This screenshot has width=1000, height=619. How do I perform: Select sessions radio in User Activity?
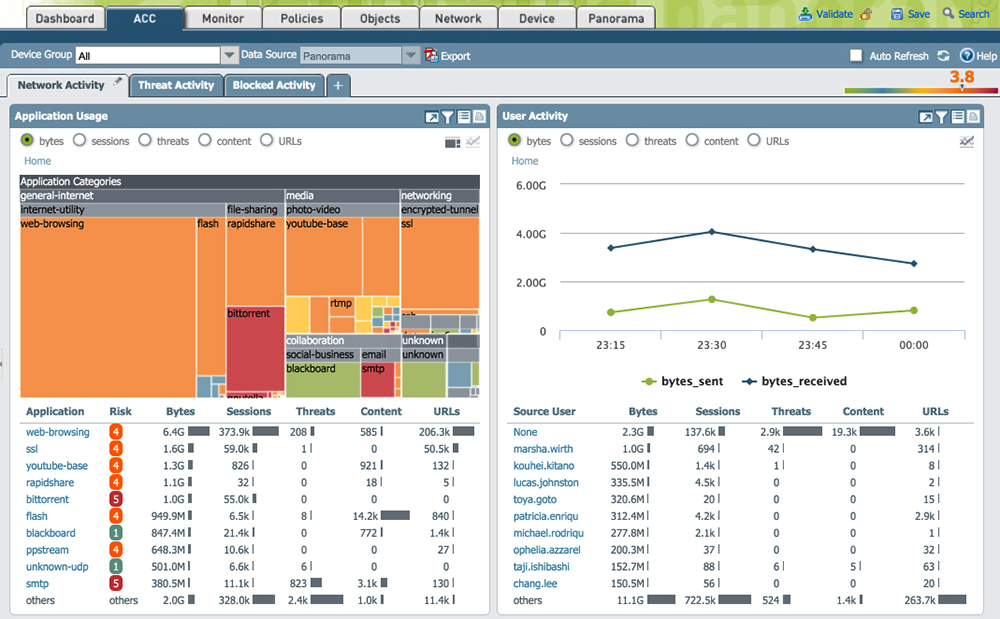point(567,140)
